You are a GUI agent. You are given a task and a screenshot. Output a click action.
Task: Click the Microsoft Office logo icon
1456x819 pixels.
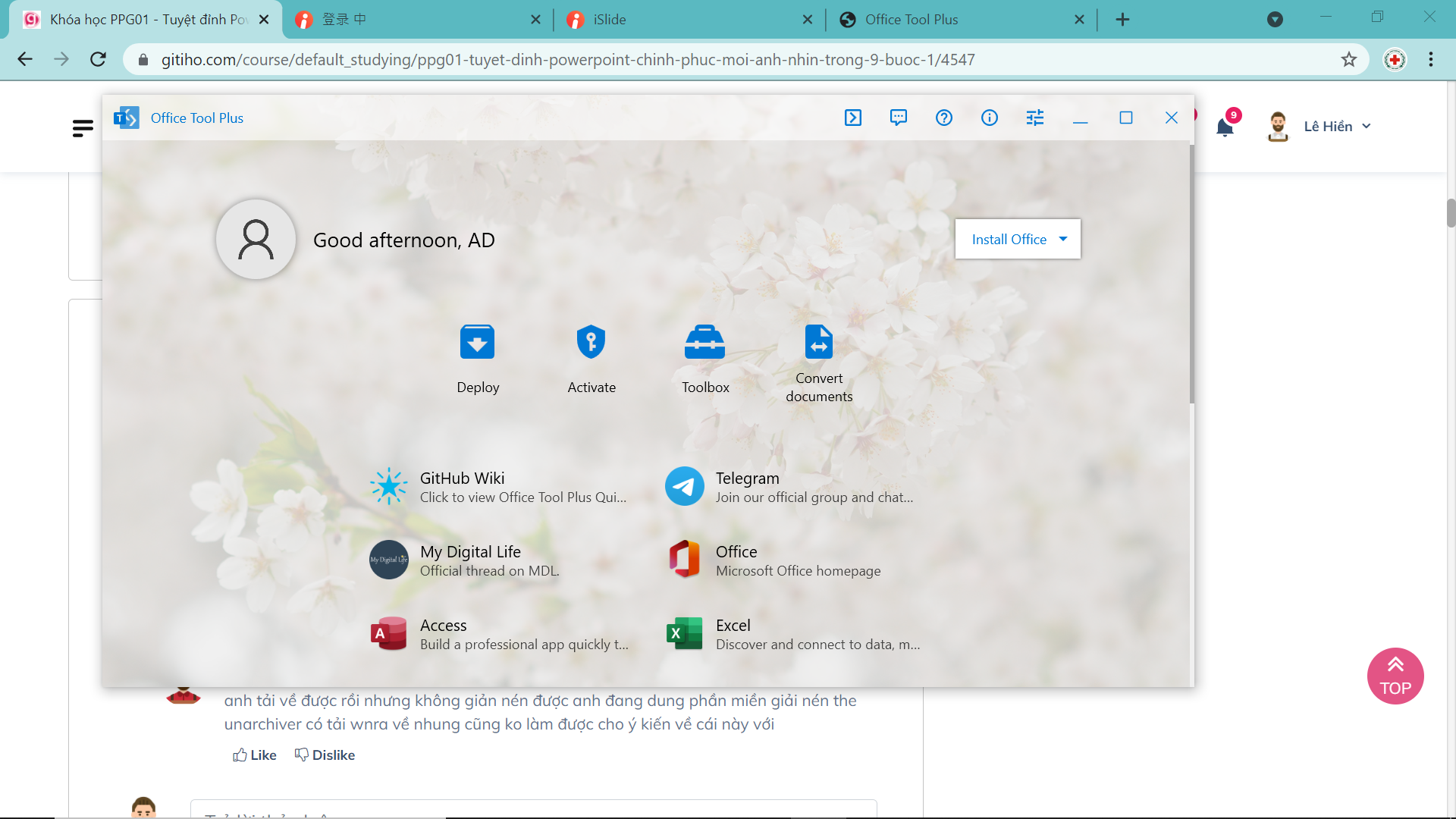[685, 560]
